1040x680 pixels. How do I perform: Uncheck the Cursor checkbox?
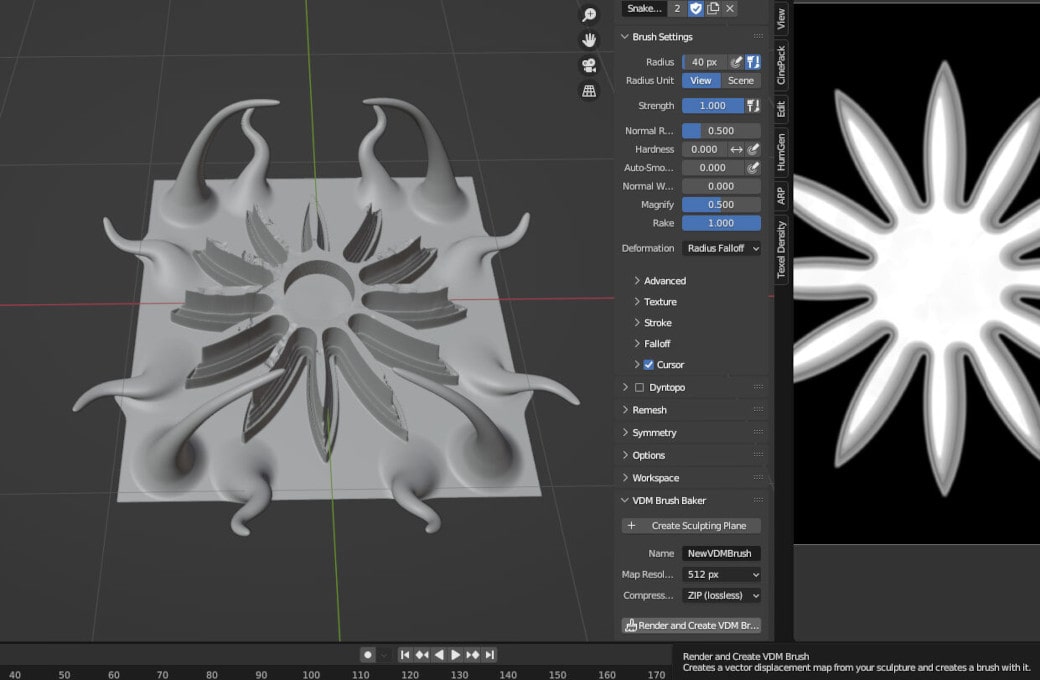click(x=648, y=365)
